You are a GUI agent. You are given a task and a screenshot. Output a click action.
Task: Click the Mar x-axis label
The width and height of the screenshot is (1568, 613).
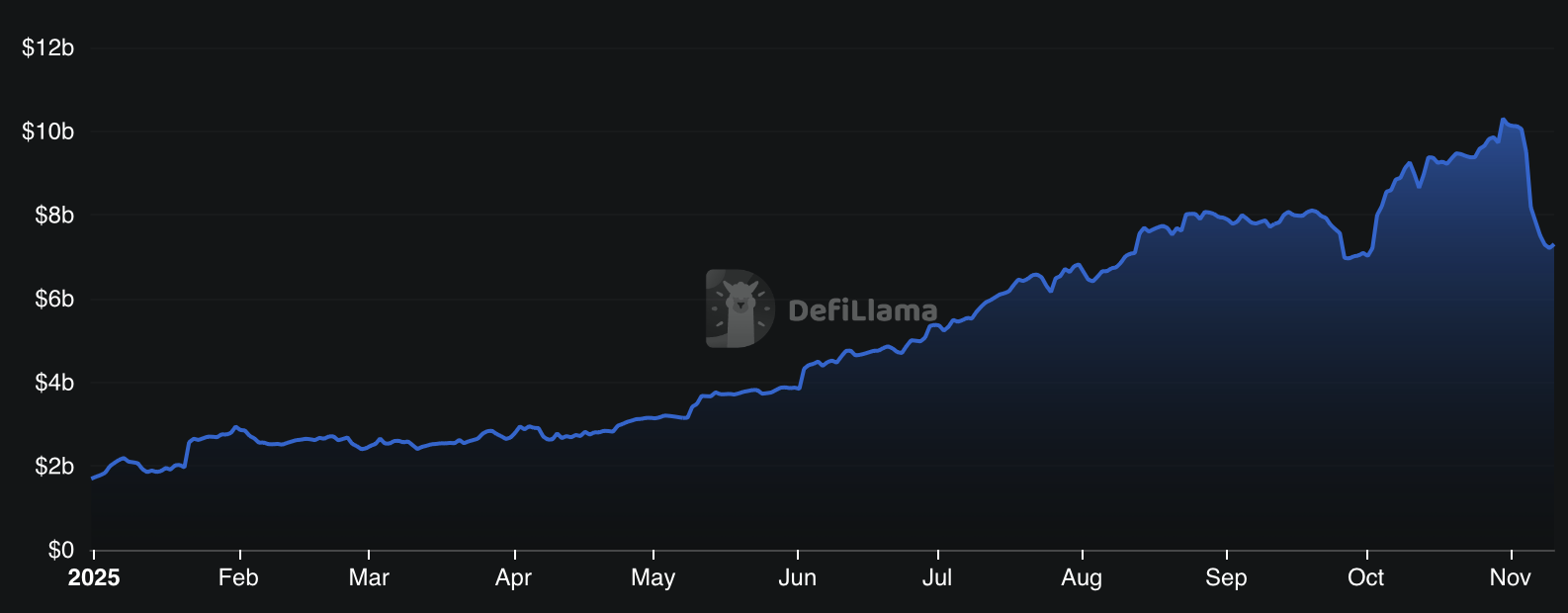[369, 578]
